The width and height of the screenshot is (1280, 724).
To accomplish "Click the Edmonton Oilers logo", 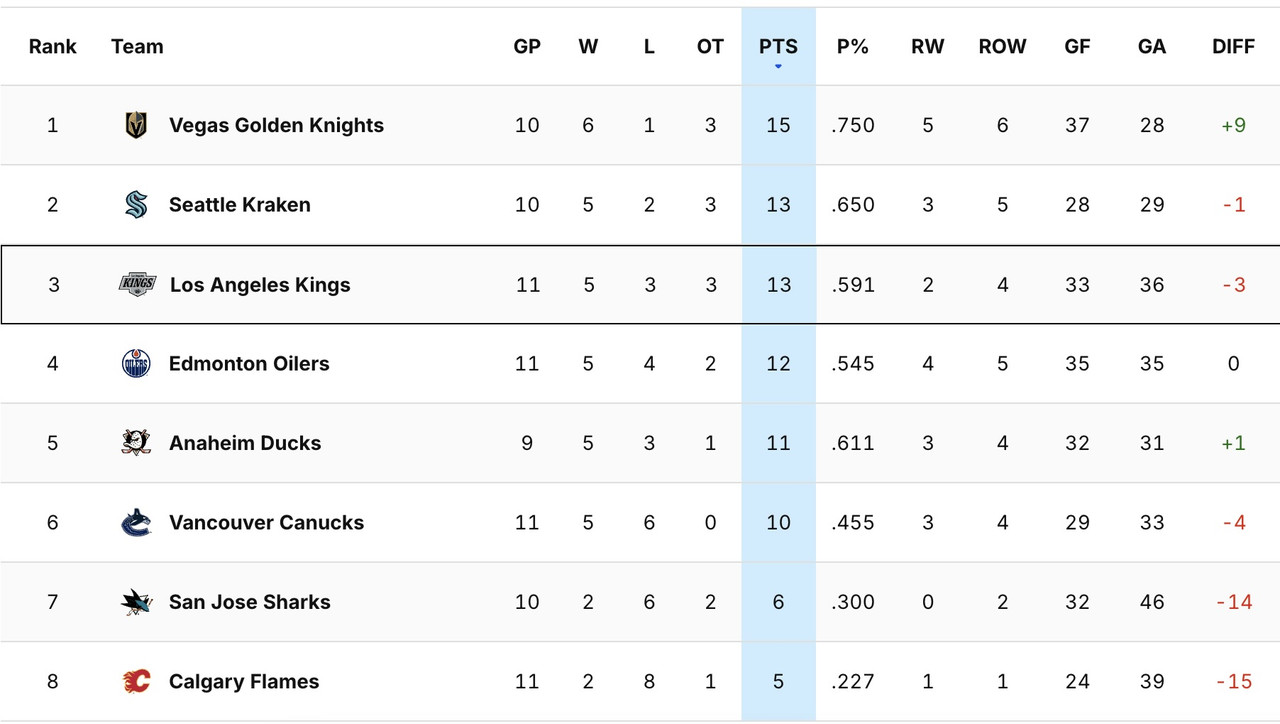I will pos(137,363).
